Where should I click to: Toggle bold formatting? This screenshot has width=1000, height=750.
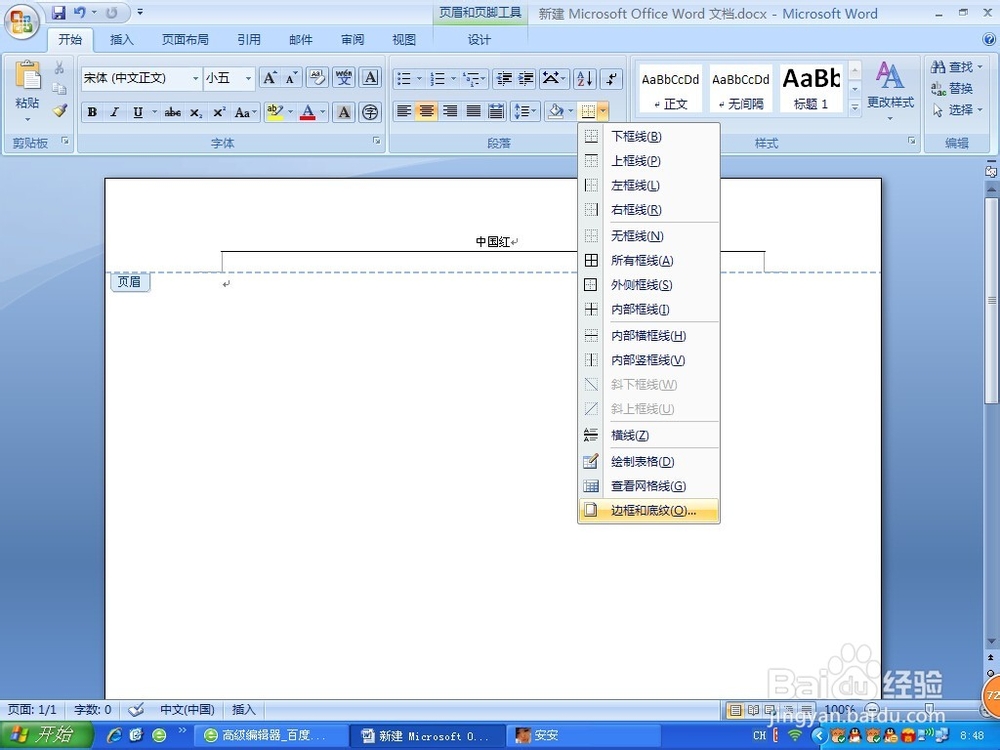pyautogui.click(x=91, y=112)
